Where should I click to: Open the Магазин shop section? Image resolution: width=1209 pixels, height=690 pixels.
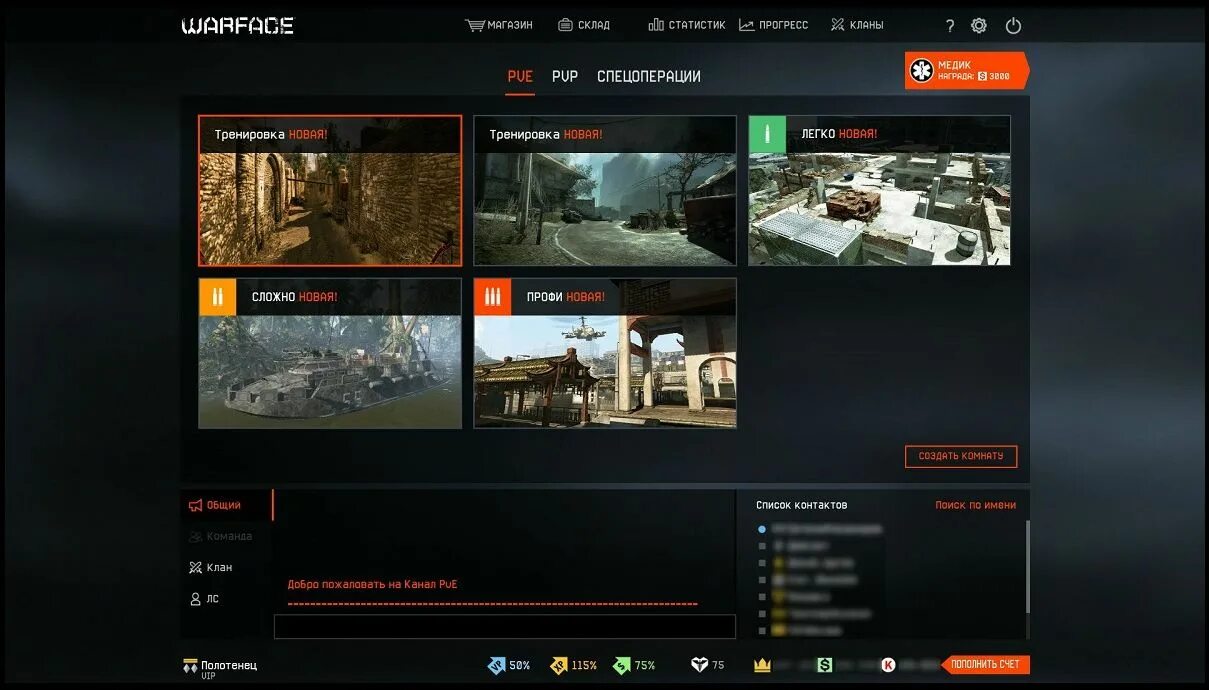pyautogui.click(x=499, y=25)
